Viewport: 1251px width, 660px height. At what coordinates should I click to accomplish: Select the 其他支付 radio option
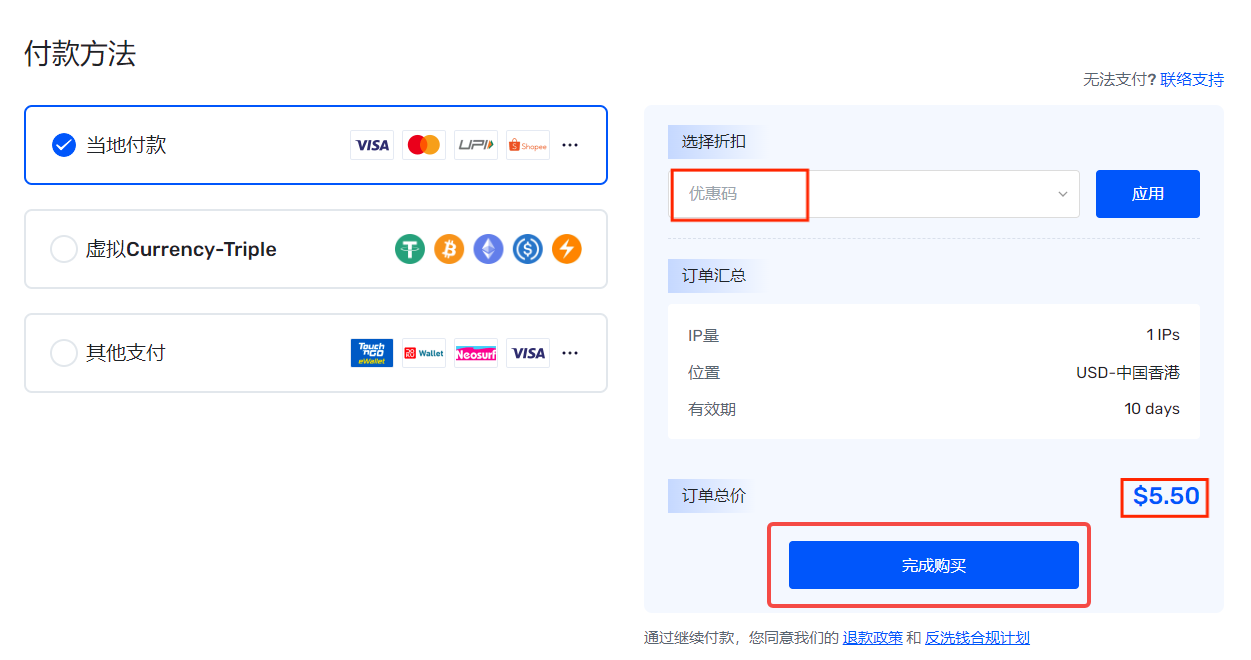pyautogui.click(x=64, y=353)
